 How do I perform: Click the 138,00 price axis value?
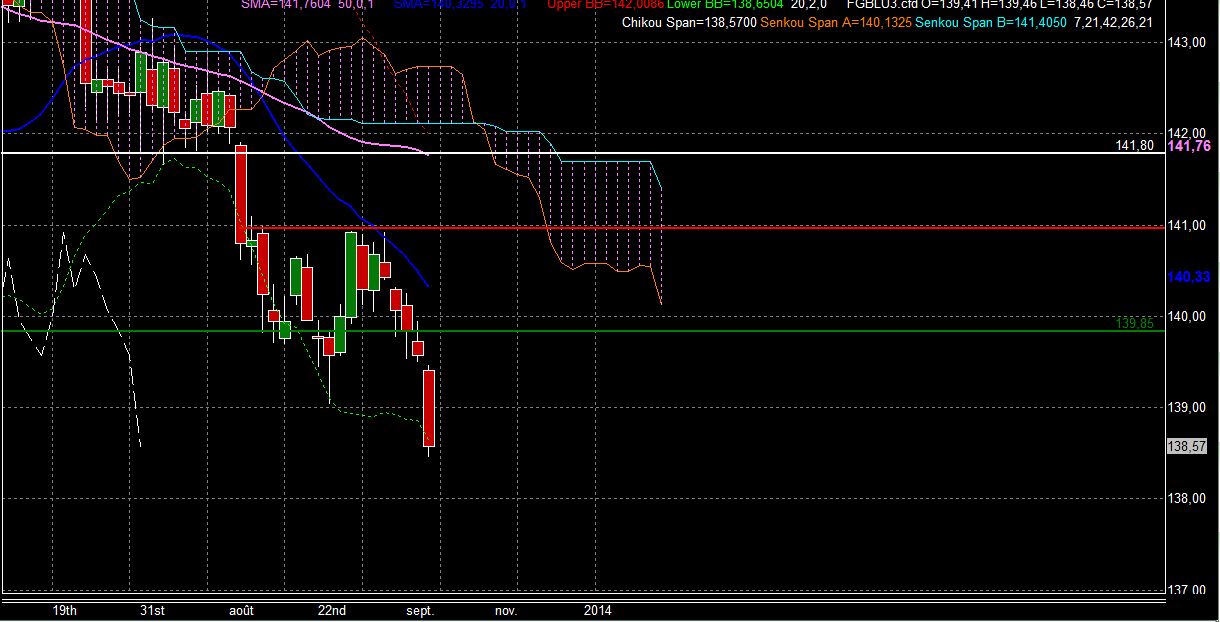[1189, 499]
